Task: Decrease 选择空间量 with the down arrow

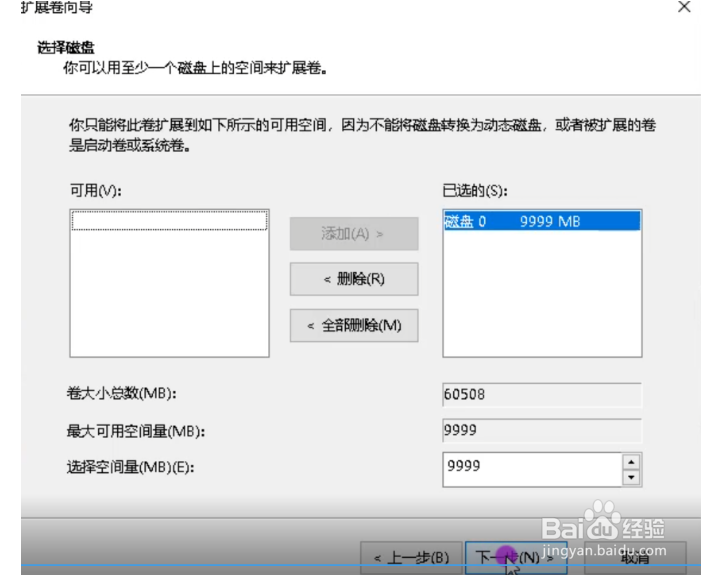Action: (x=631, y=477)
